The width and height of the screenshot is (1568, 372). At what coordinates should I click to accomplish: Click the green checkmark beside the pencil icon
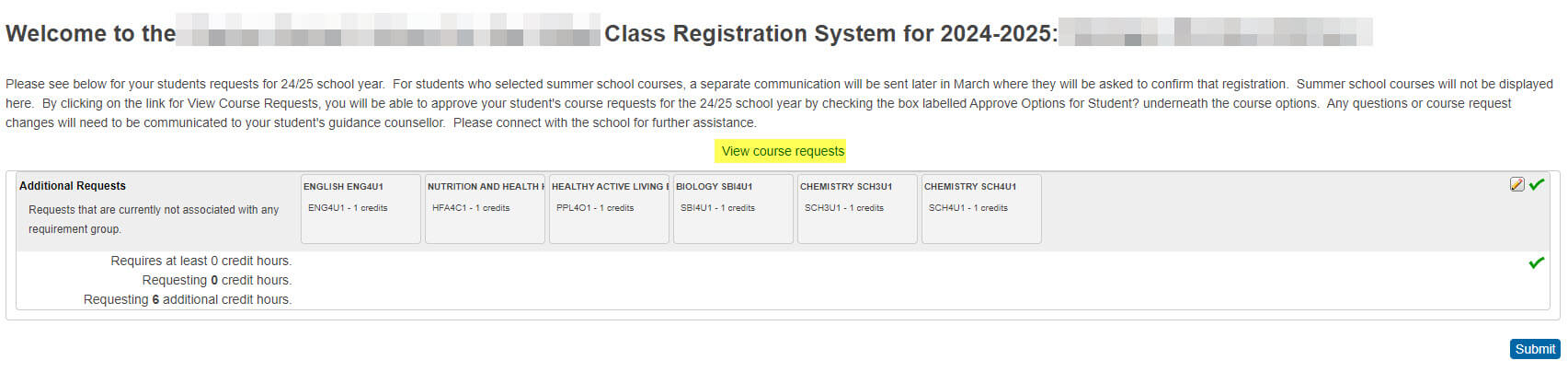coord(1537,184)
